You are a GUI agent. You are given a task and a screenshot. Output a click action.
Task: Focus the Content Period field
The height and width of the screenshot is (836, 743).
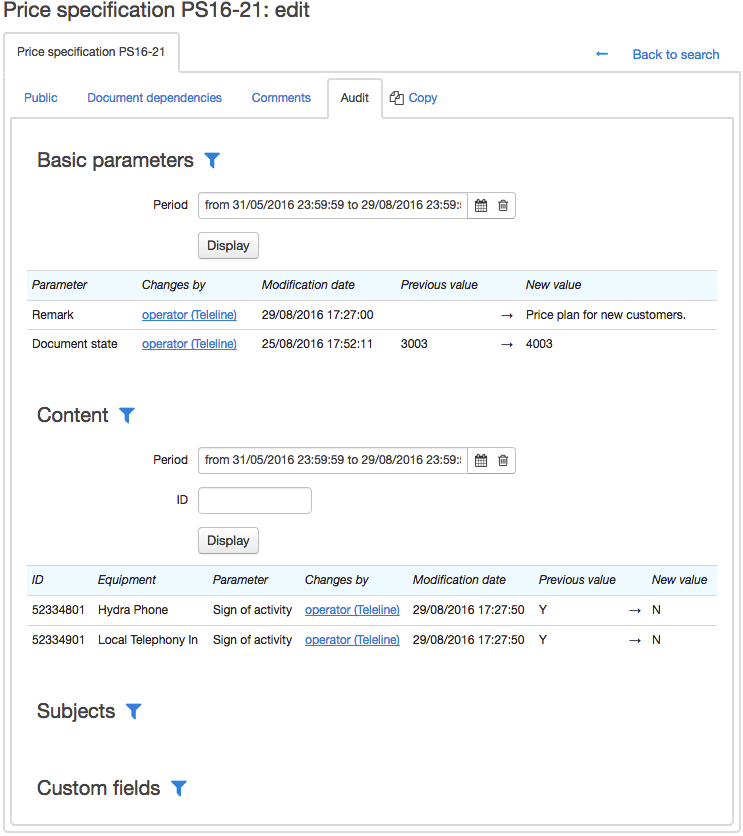point(333,460)
